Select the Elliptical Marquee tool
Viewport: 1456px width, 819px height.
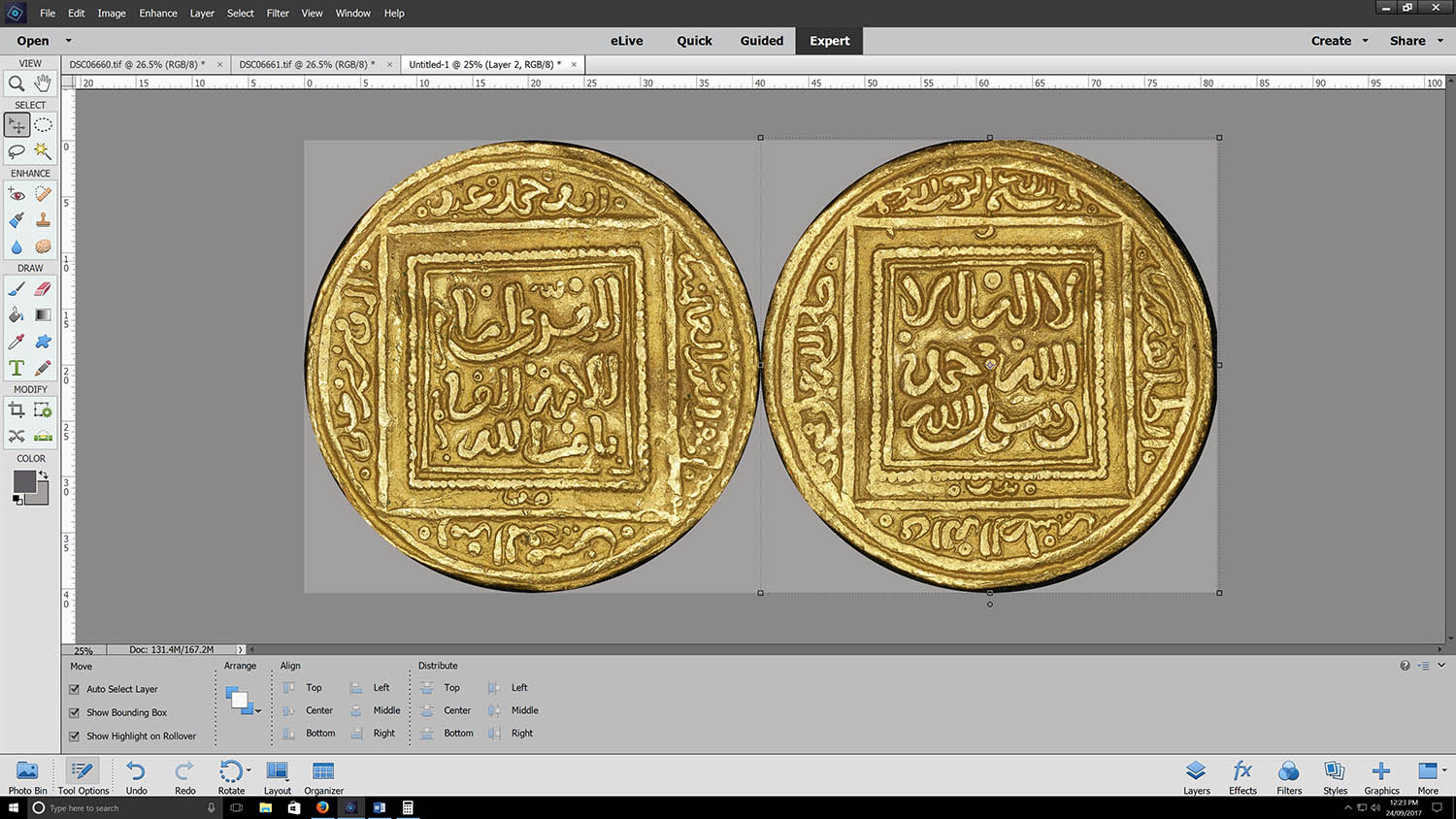click(43, 125)
